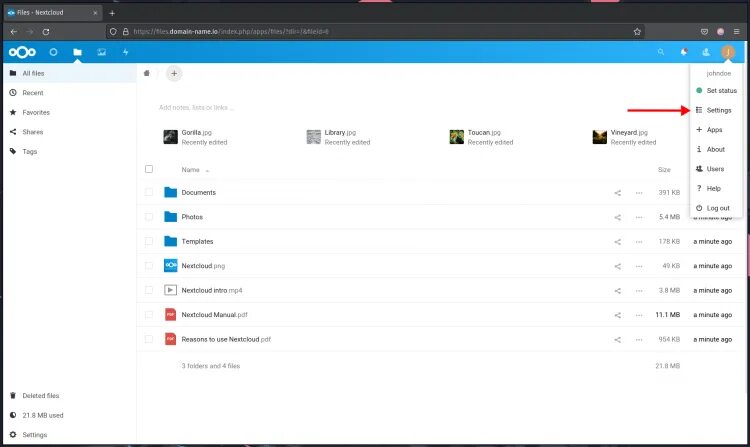Viewport: 750px width, 447px height.
Task: Choose Help in user menu
Action: tap(716, 188)
